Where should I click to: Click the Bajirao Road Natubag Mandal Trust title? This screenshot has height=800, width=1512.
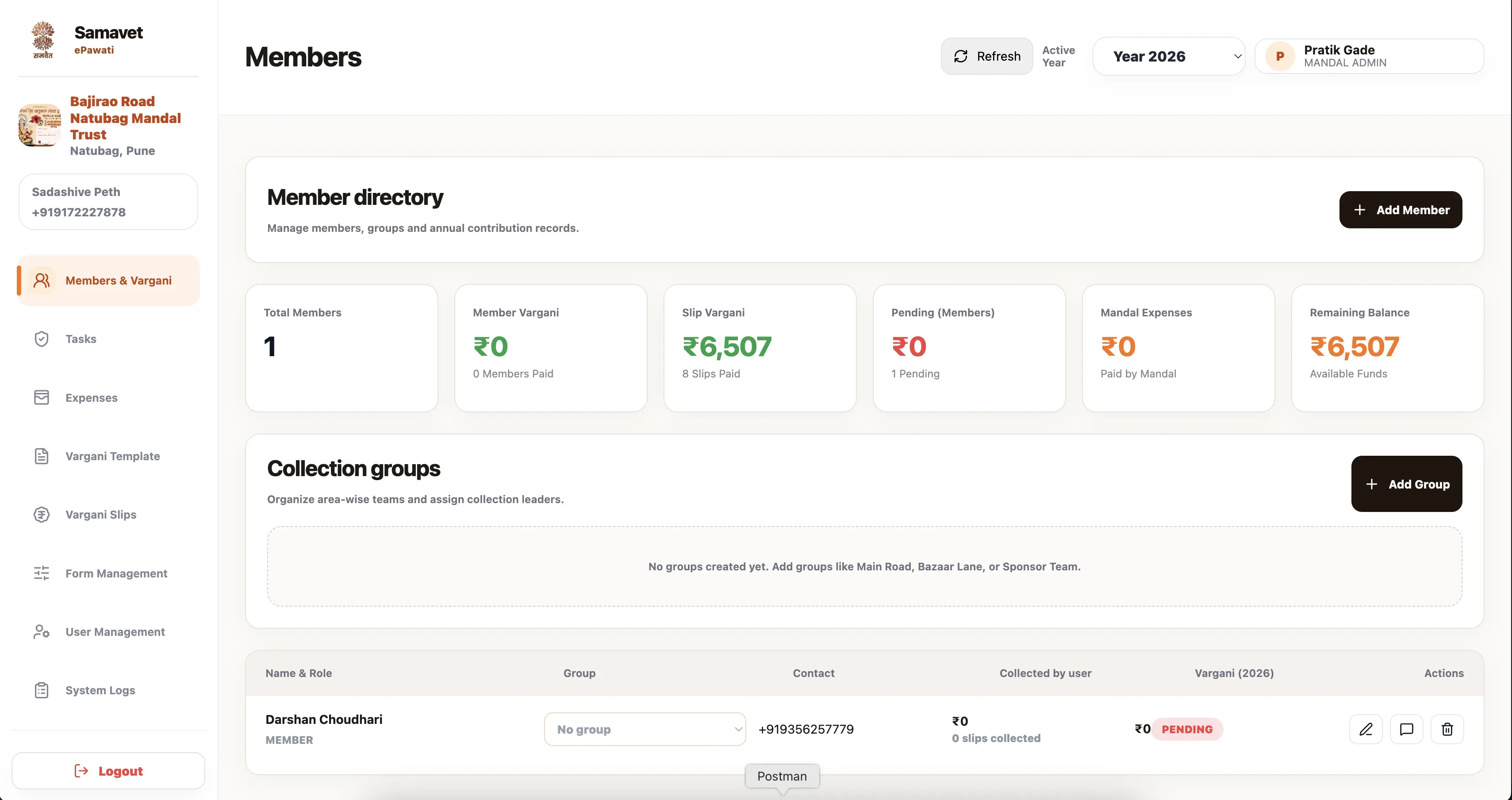pyautogui.click(x=125, y=118)
